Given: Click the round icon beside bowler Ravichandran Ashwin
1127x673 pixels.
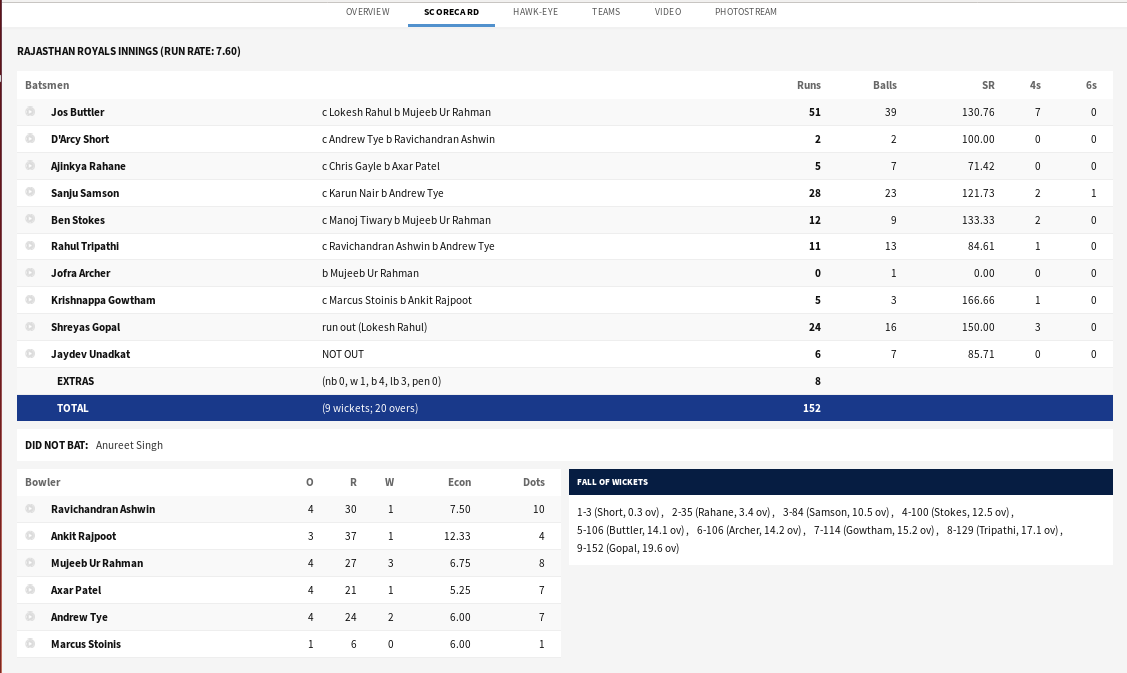Looking at the screenshot, I should coord(30,508).
